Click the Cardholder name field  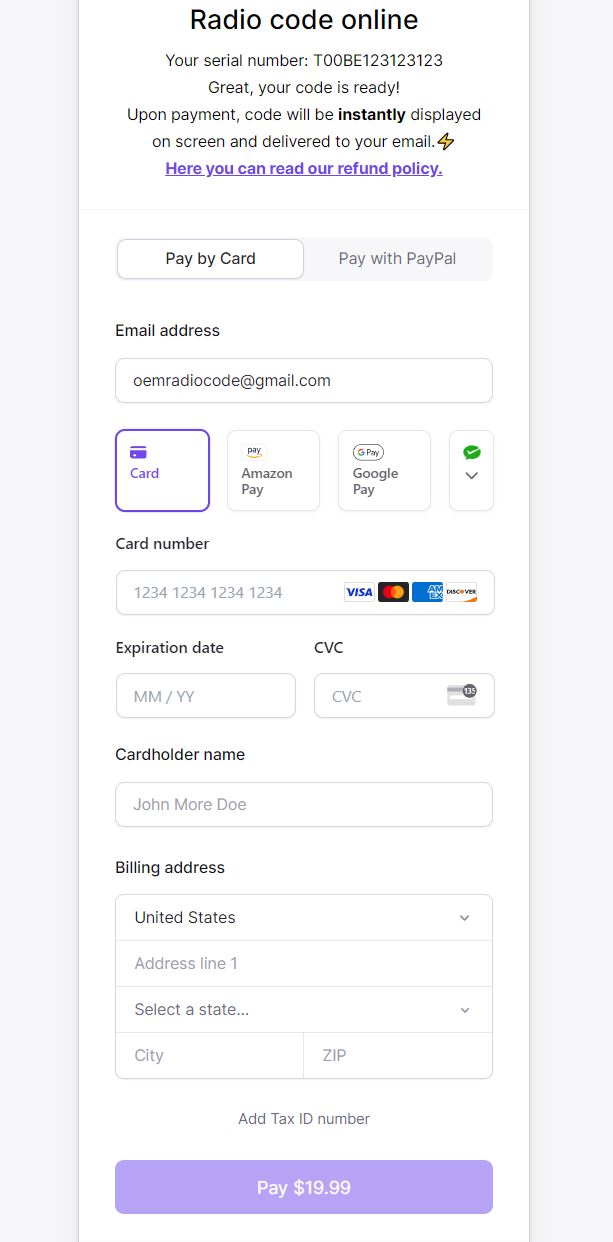coord(303,804)
